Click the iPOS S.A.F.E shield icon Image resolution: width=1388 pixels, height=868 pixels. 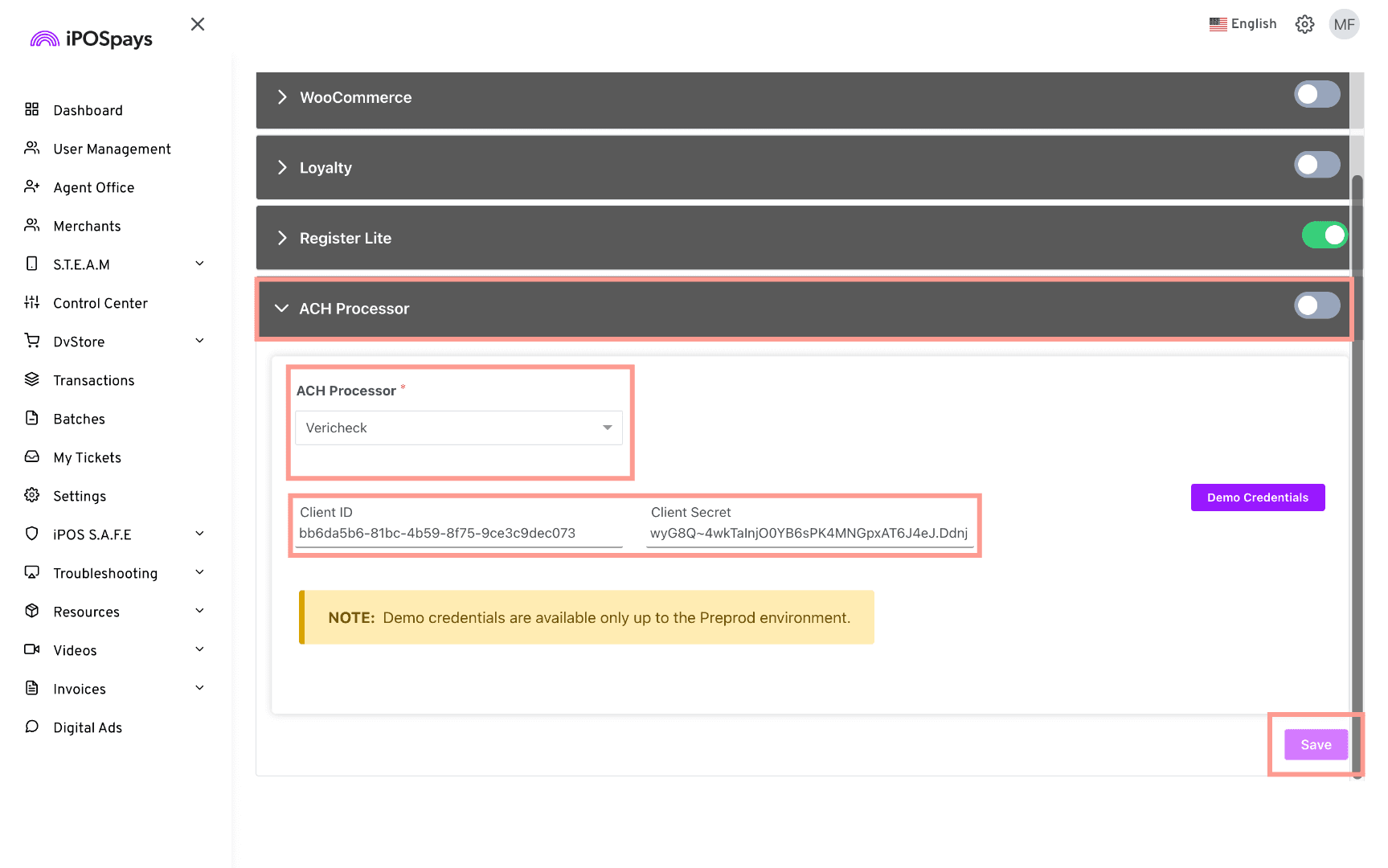click(32, 534)
